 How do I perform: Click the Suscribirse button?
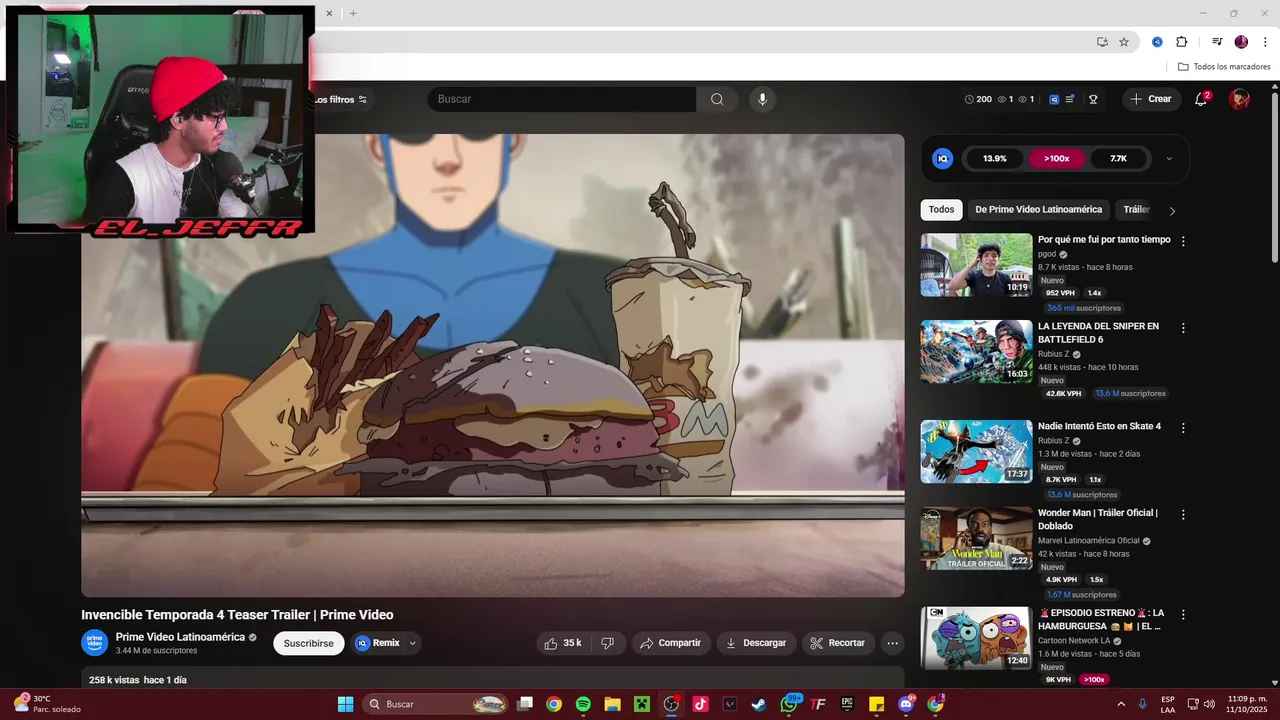[309, 643]
